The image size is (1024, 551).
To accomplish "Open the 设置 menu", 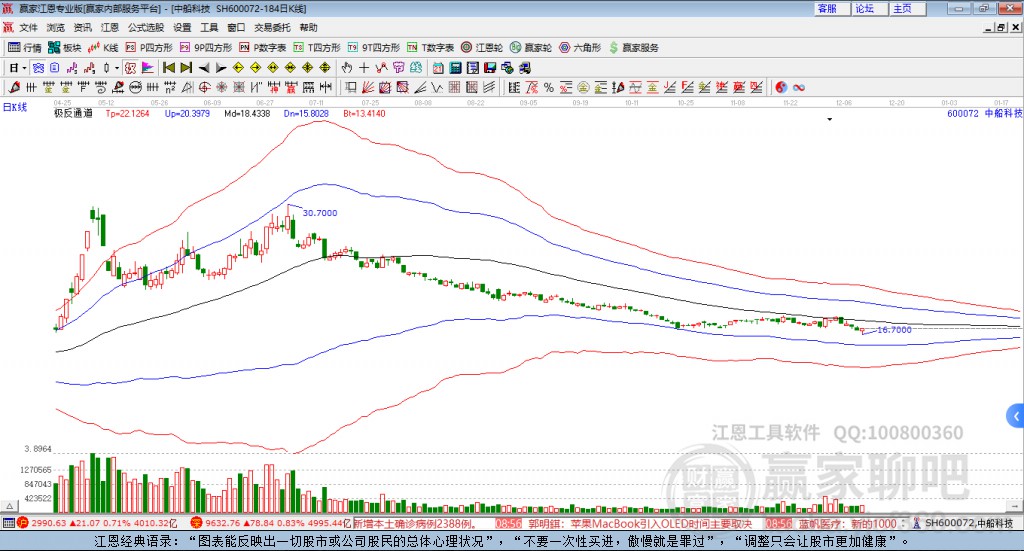I will point(182,27).
